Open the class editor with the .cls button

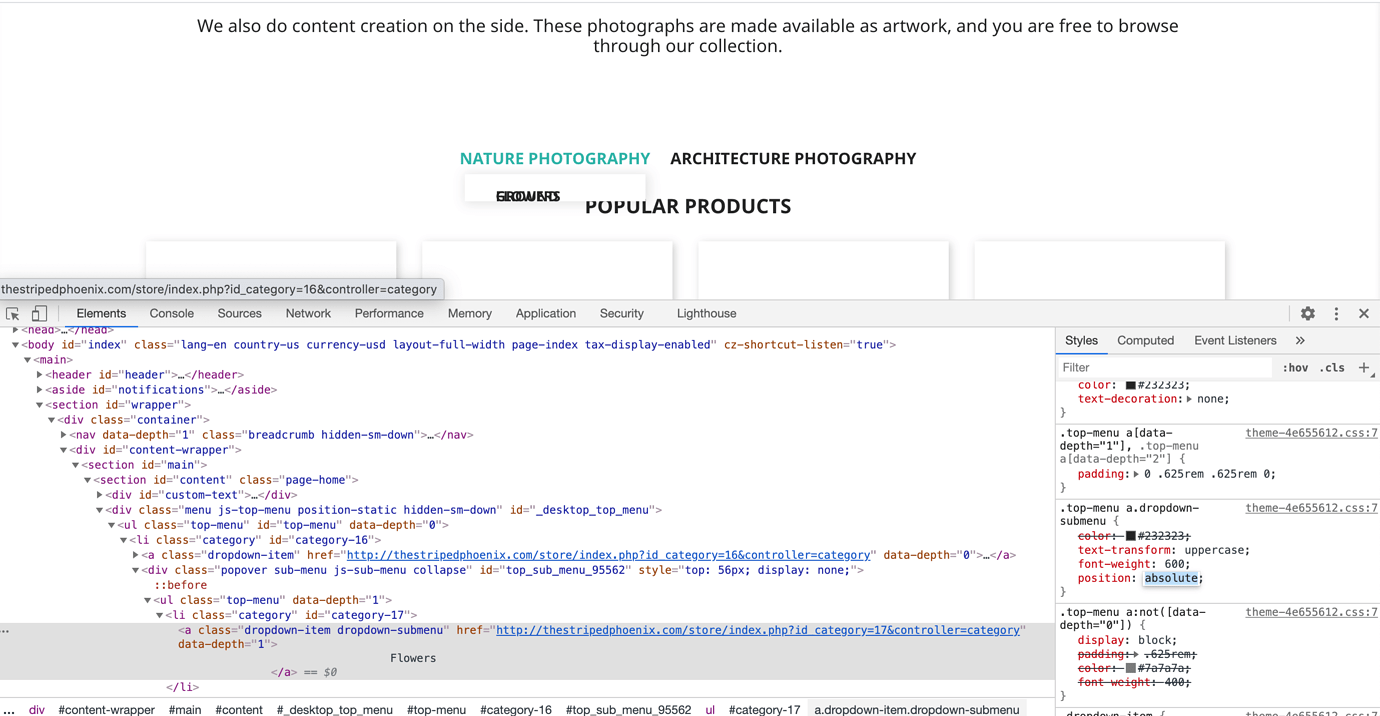(x=1332, y=367)
